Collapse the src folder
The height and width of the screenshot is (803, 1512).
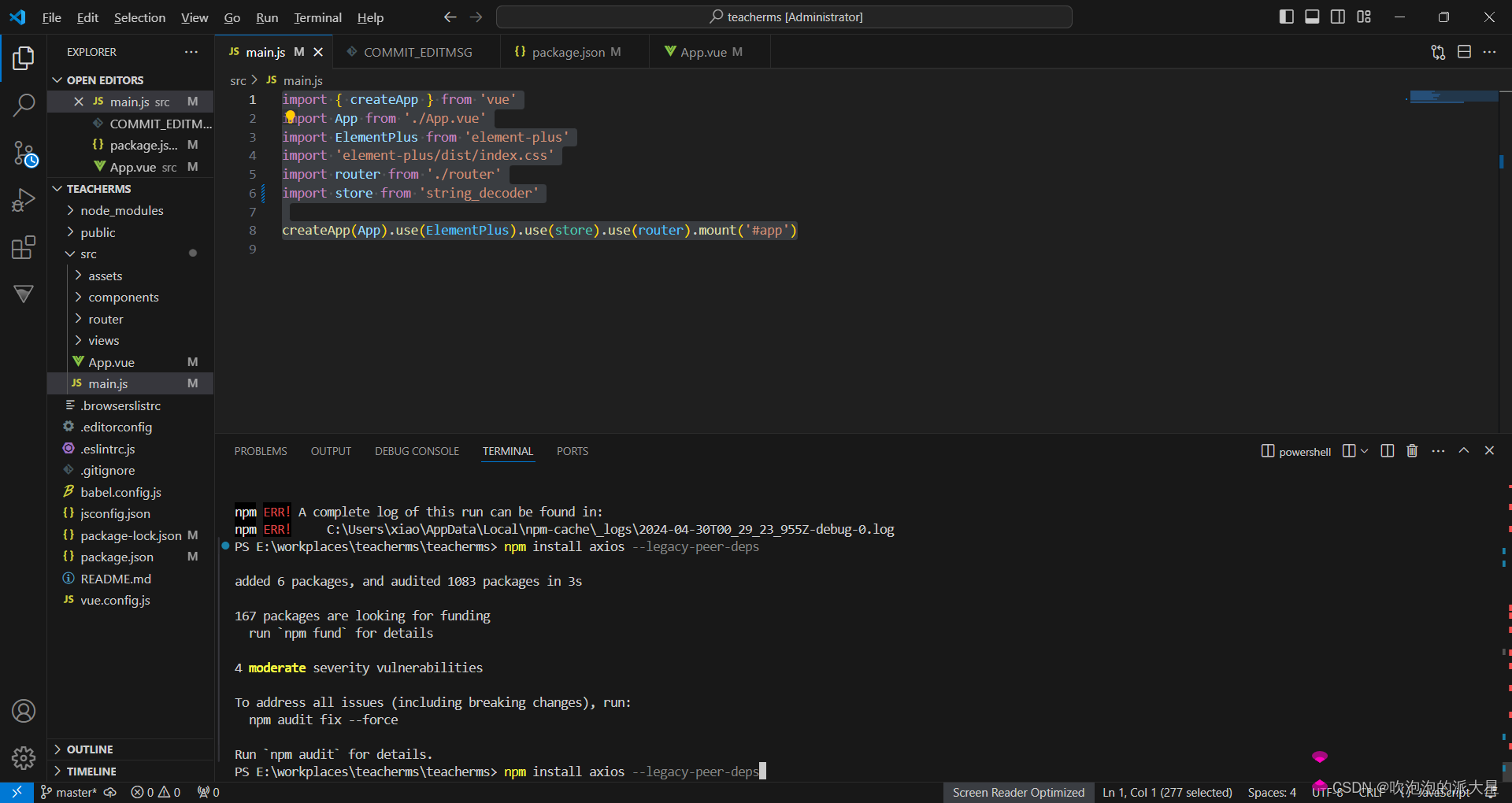click(72, 253)
